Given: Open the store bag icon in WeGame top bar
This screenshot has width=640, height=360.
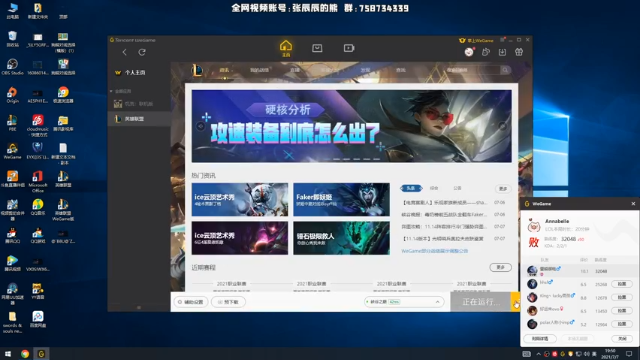Looking at the screenshot, I should (317, 48).
